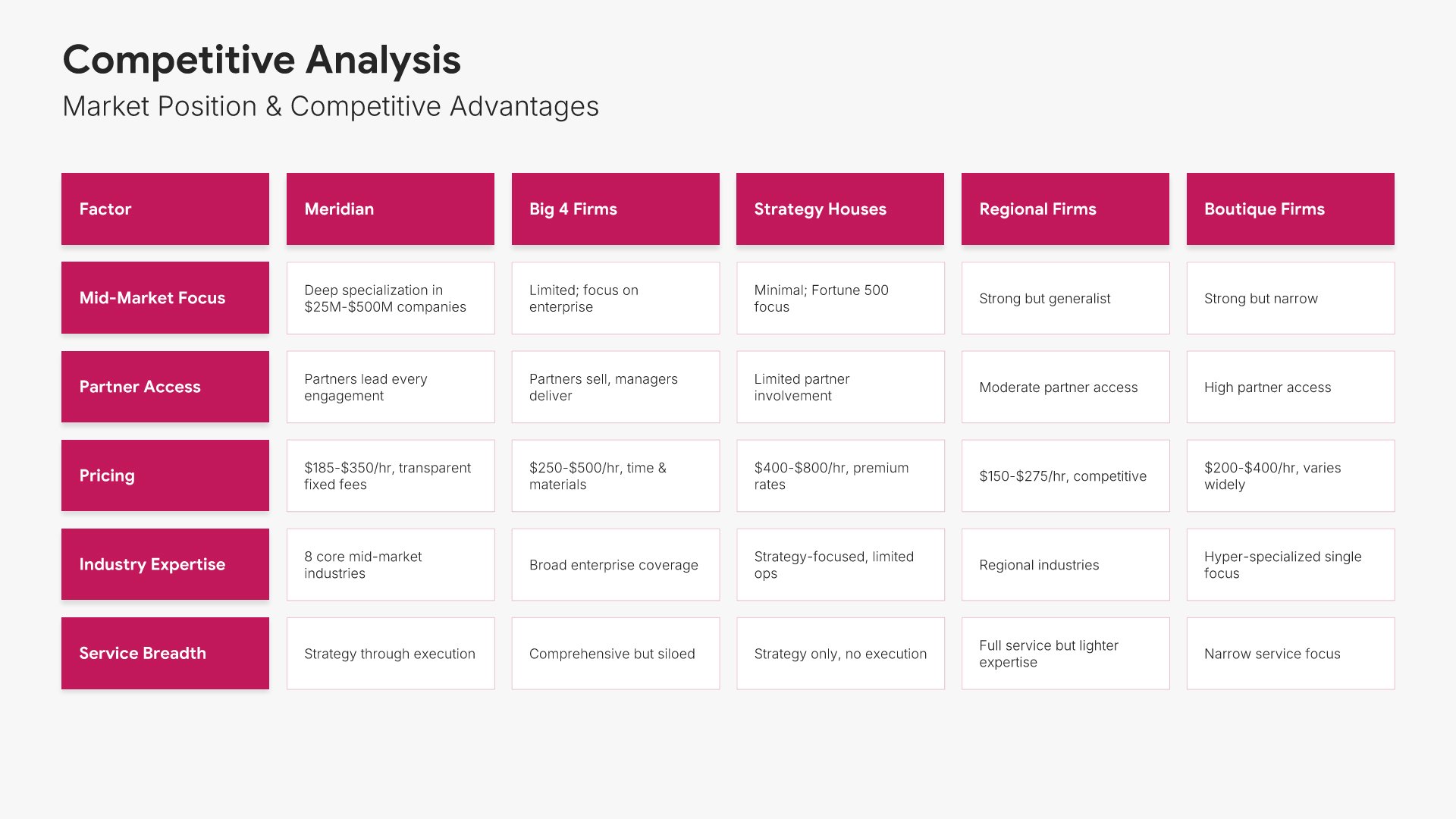Viewport: 1456px width, 819px height.
Task: Click the Big 4 Firms header
Action: (615, 209)
